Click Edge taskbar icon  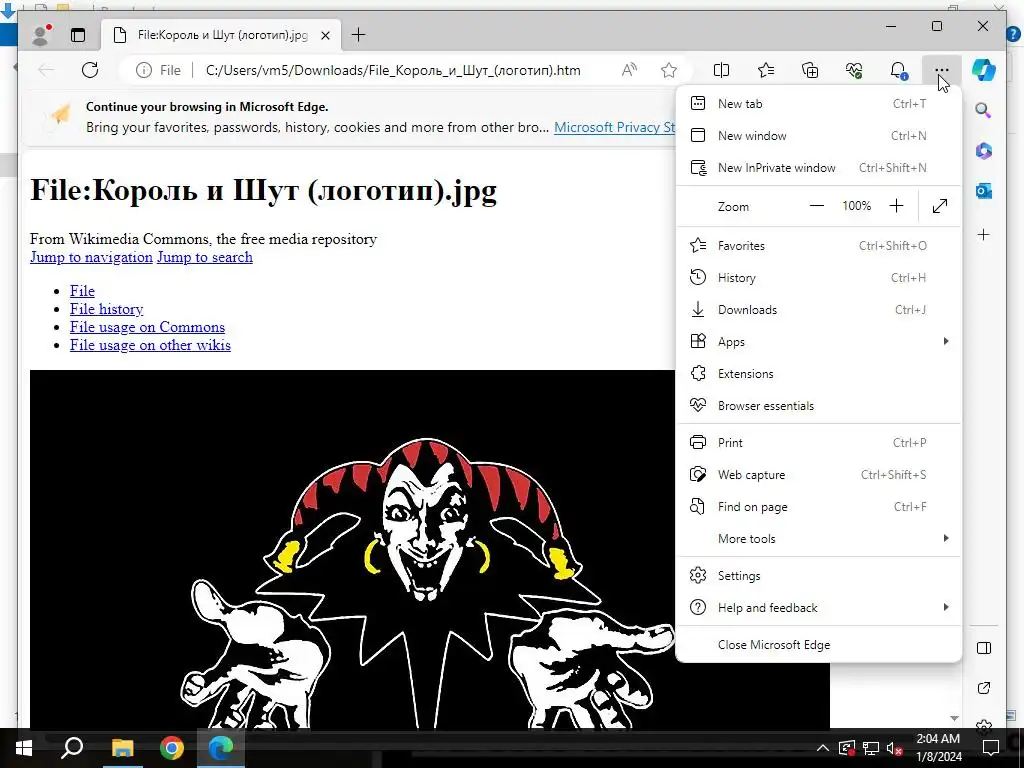tap(221, 748)
